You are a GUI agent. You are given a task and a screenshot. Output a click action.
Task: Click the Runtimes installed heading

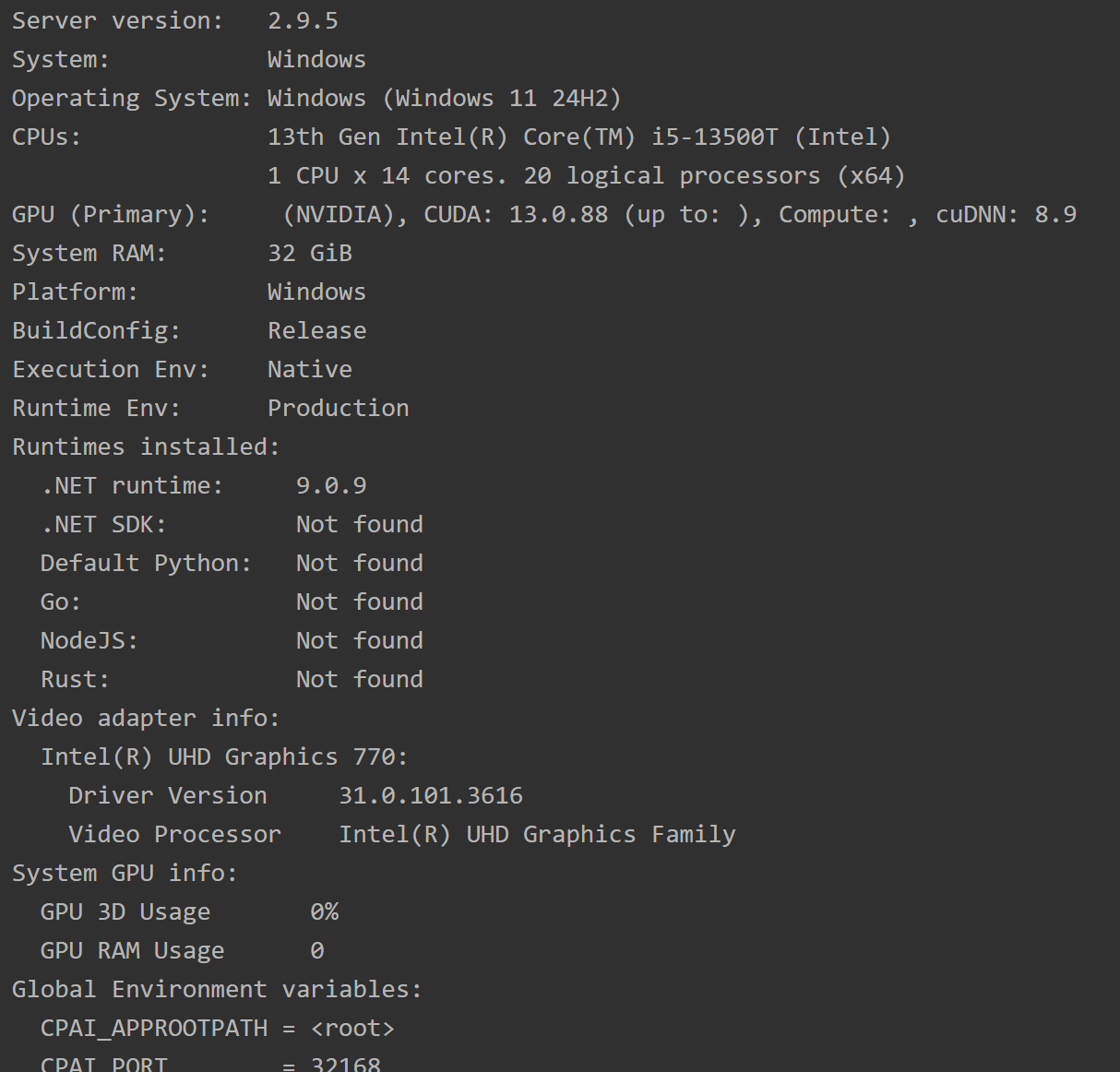(146, 447)
